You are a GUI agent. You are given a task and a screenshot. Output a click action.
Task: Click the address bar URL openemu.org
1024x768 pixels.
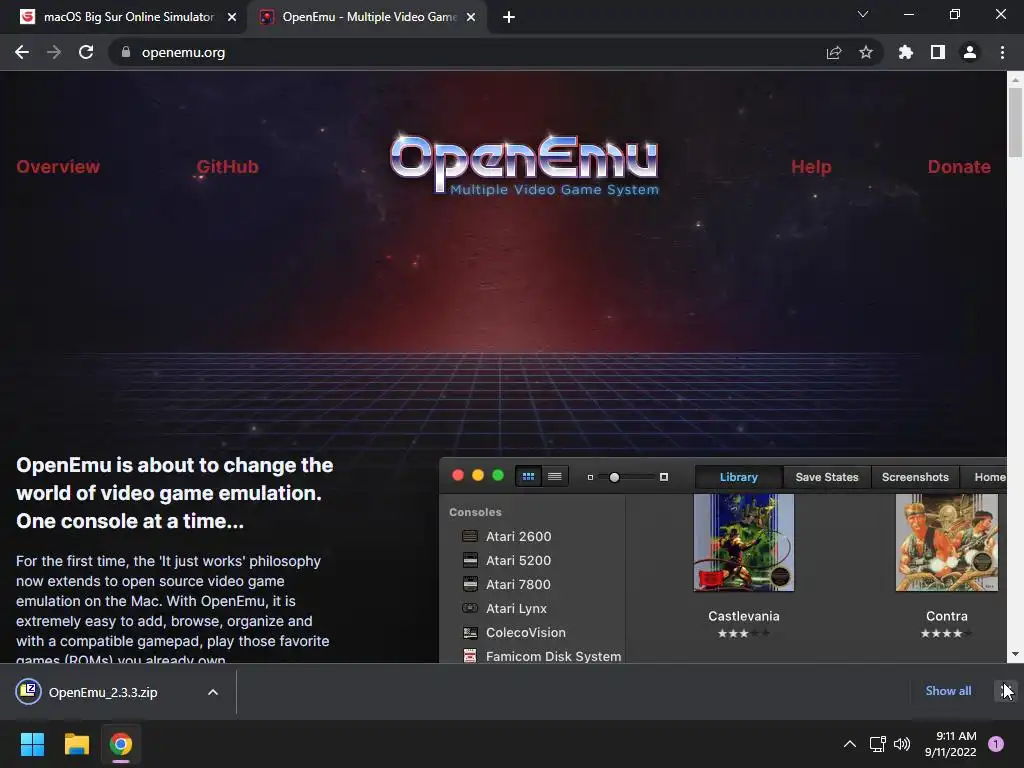click(184, 52)
